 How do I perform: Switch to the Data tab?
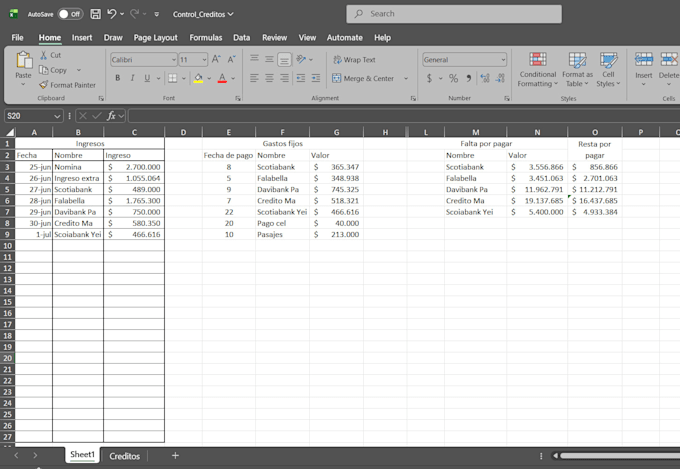(x=242, y=38)
